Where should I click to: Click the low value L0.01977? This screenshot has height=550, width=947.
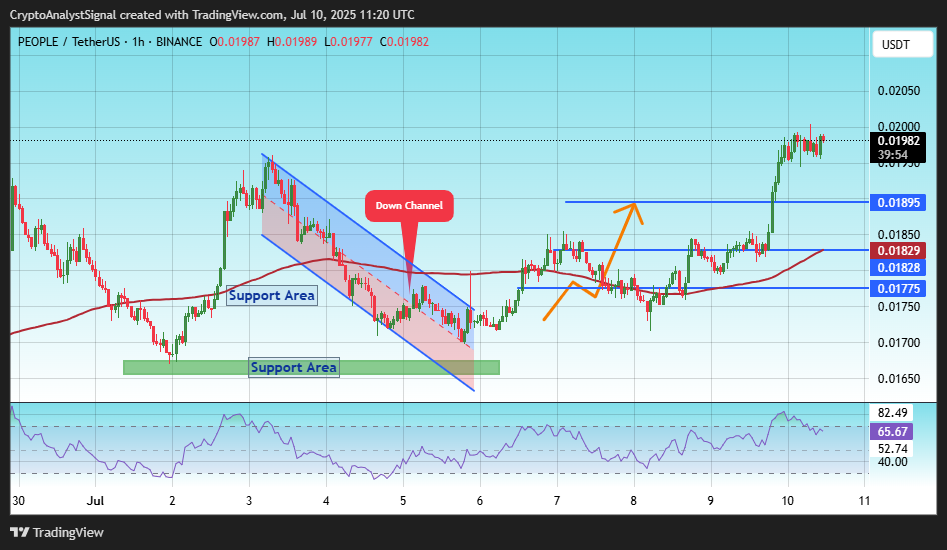tap(348, 42)
